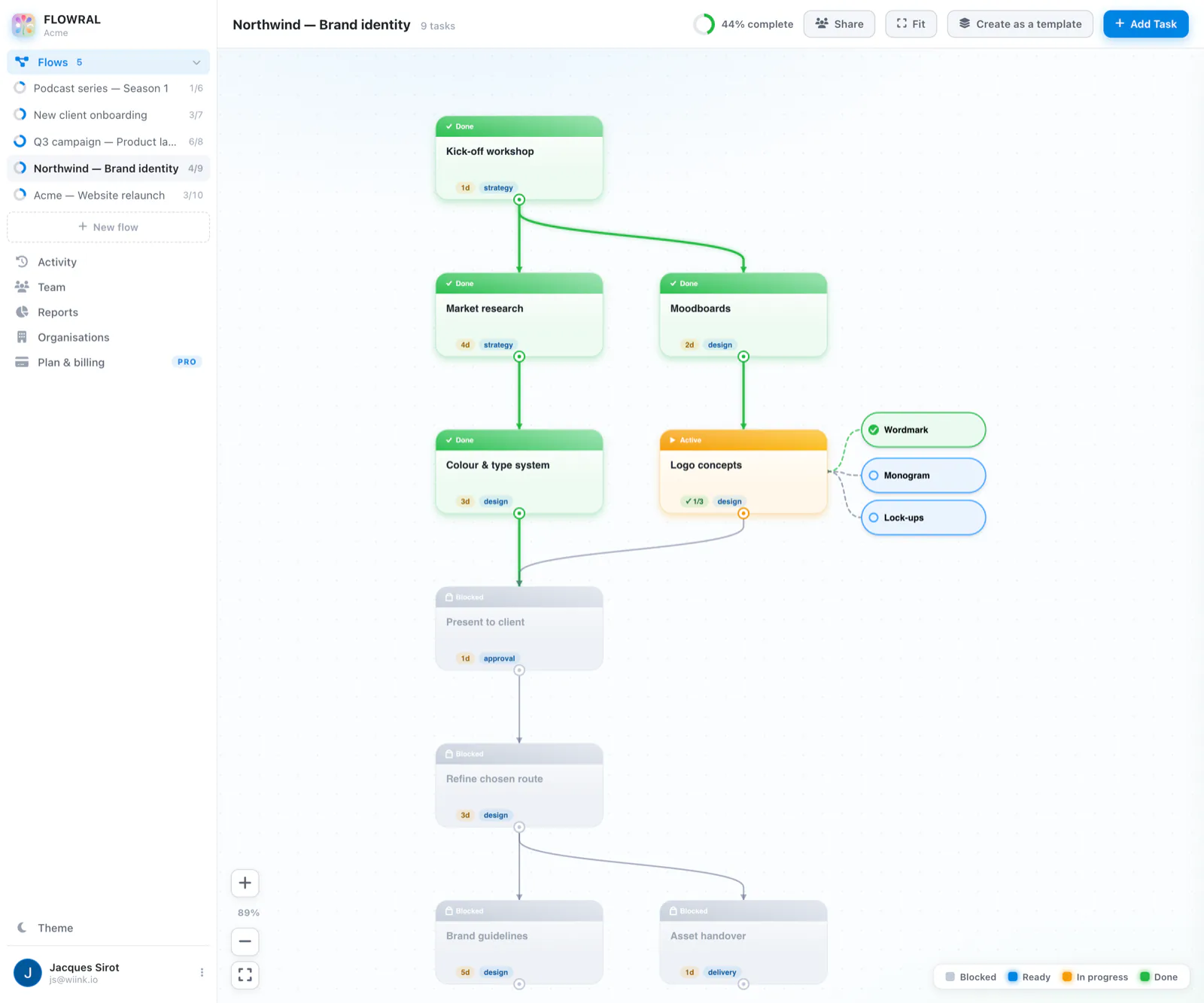Check the Lock-ups subtask circle

[874, 518]
